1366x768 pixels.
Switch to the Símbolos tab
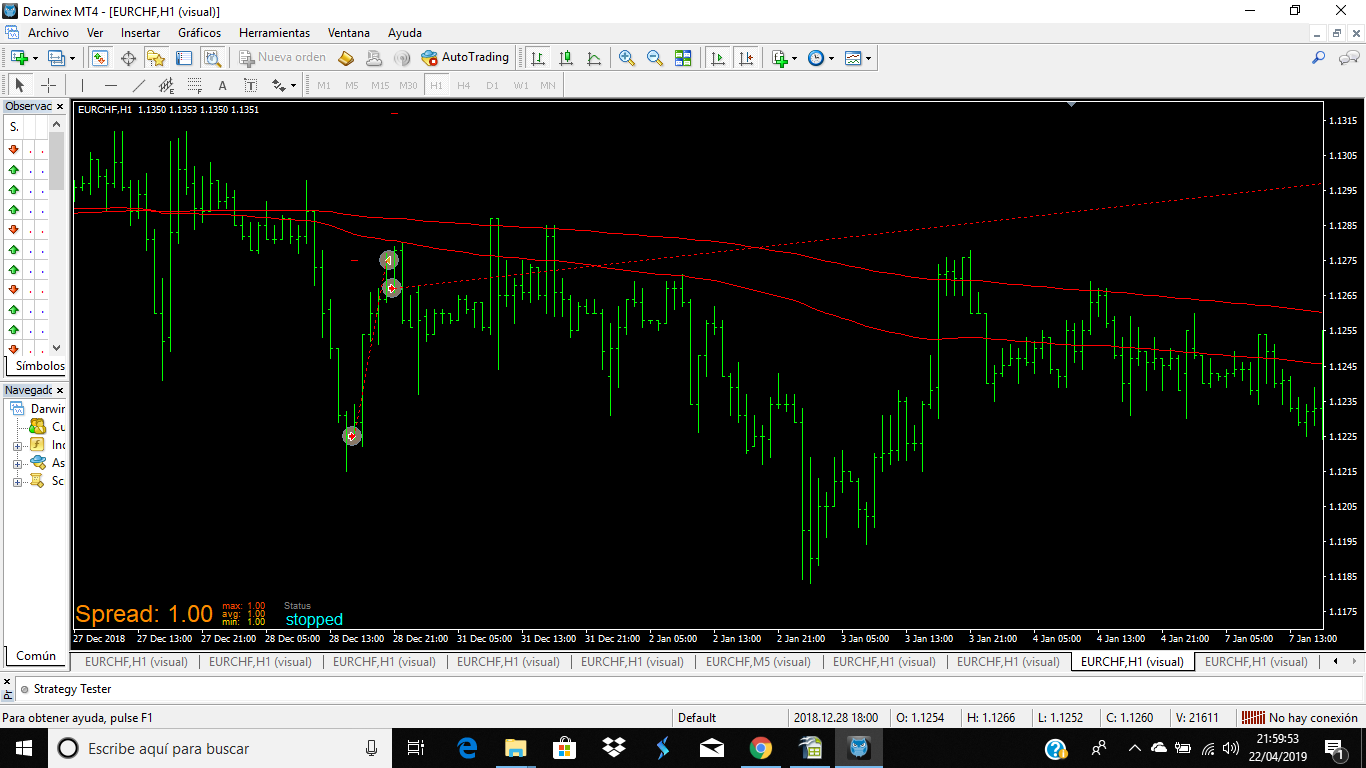point(39,366)
